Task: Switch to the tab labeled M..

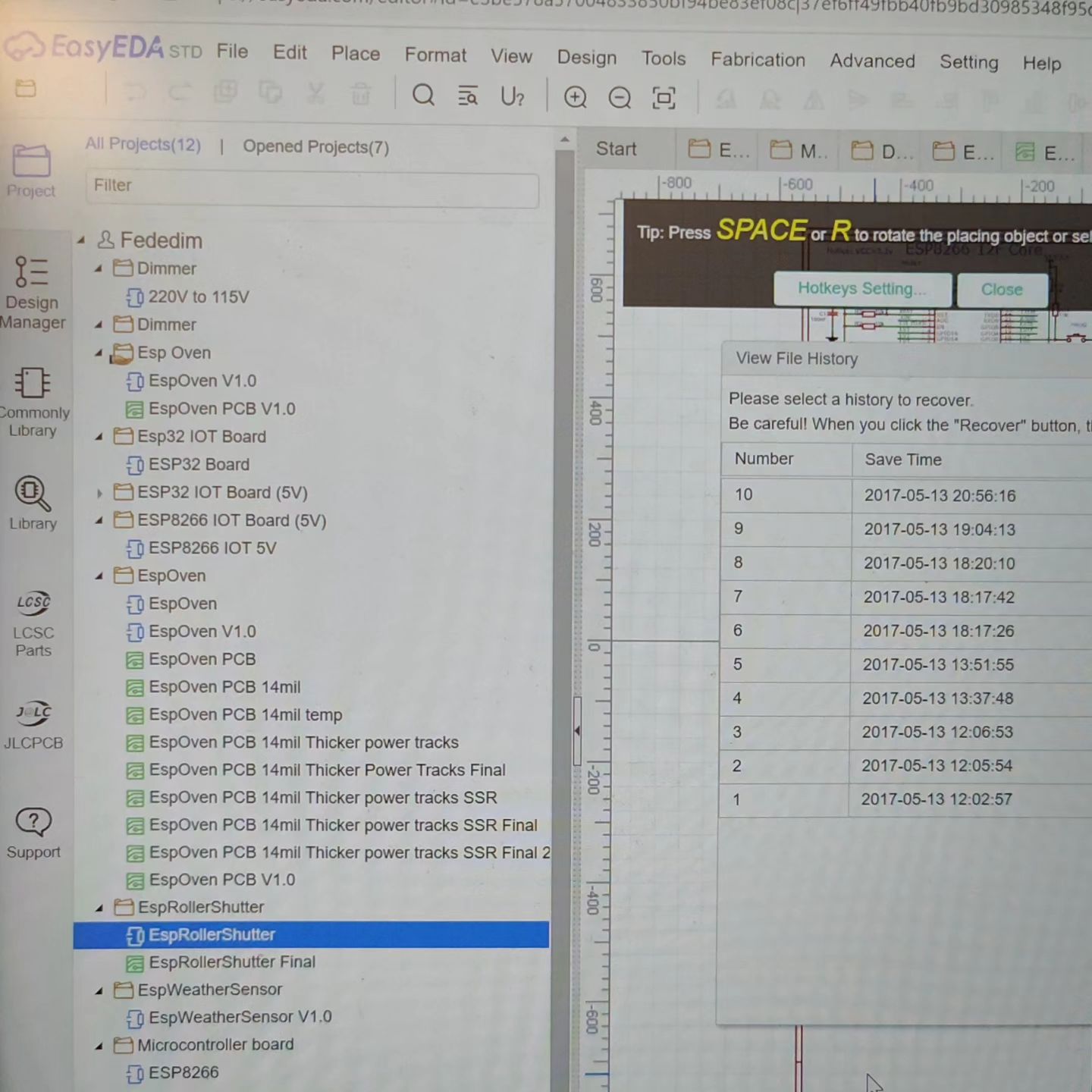Action: click(799, 151)
